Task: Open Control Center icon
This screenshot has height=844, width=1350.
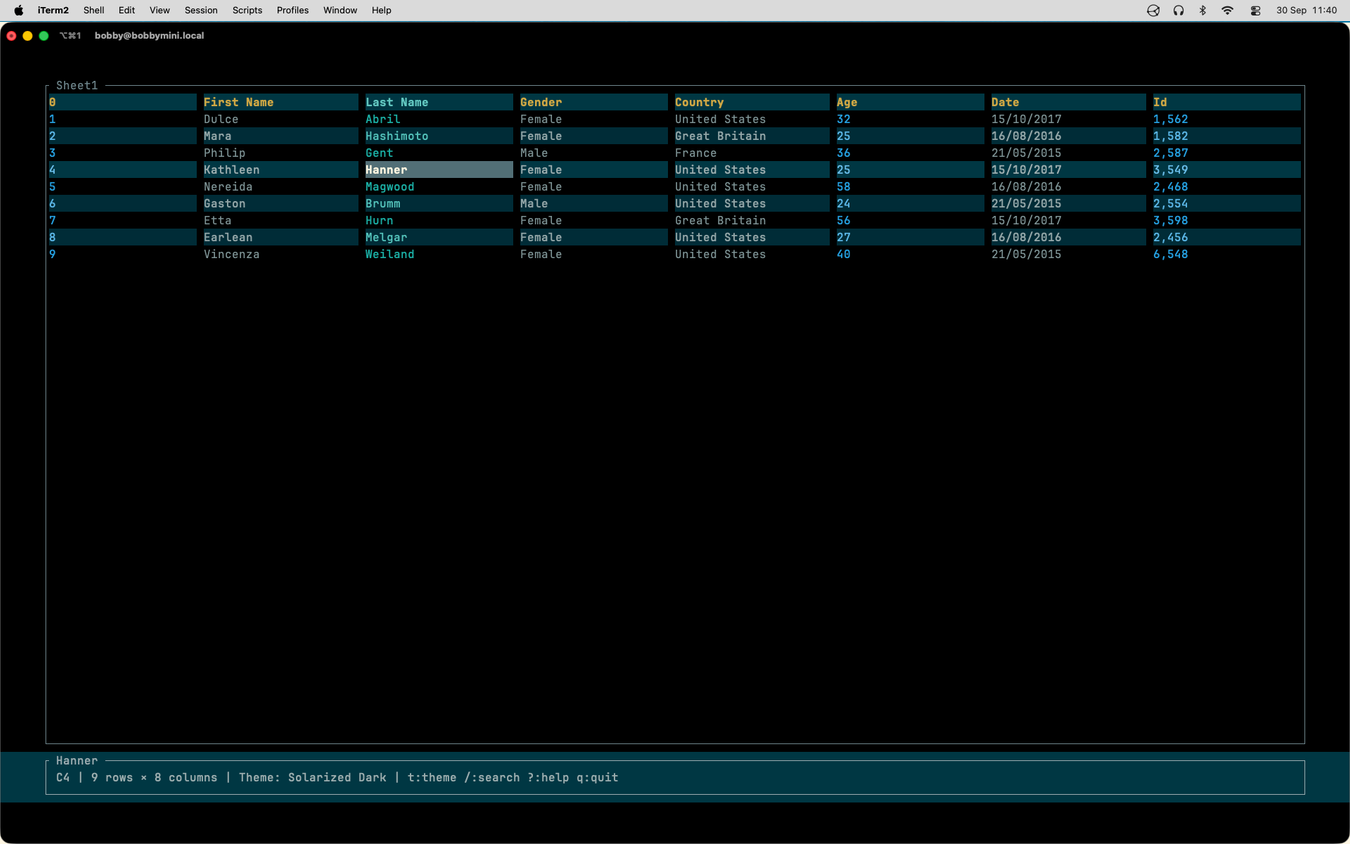Action: (1255, 10)
